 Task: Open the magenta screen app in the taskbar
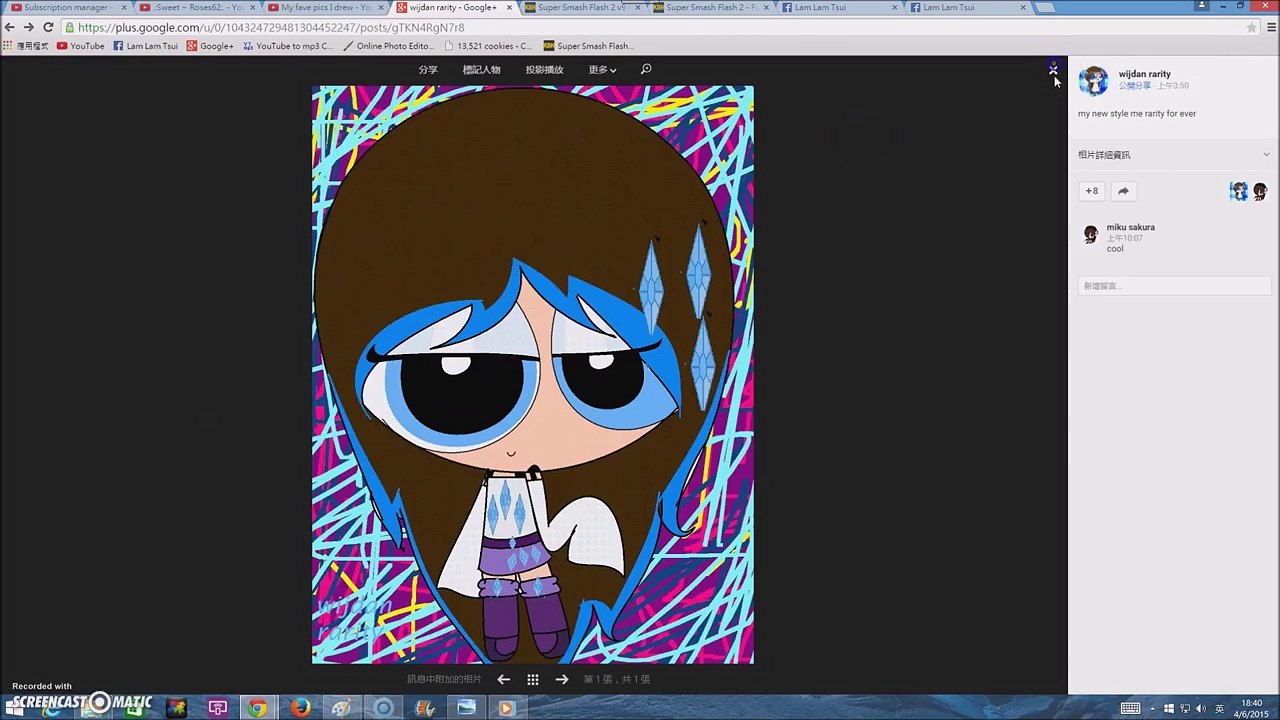point(217,708)
